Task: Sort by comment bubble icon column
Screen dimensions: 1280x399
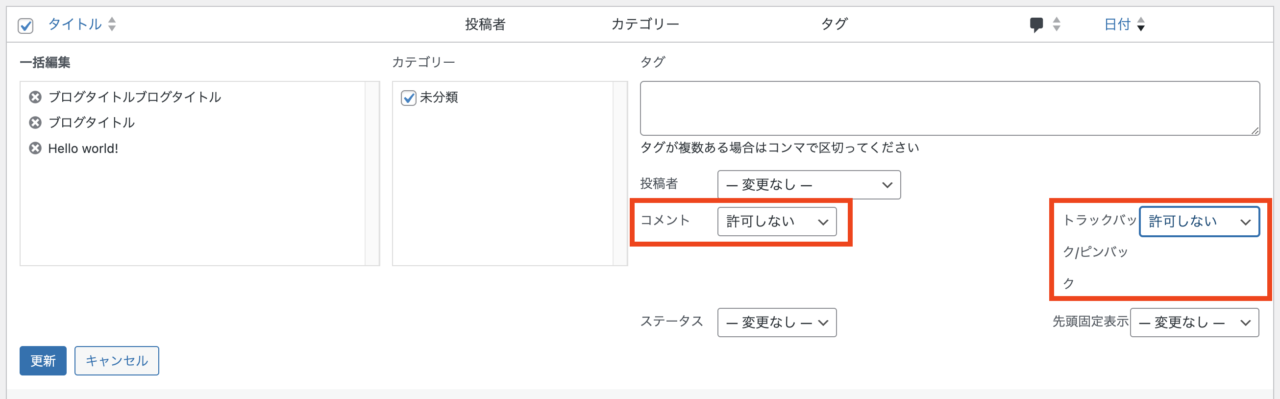Action: pyautogui.click(x=1037, y=25)
